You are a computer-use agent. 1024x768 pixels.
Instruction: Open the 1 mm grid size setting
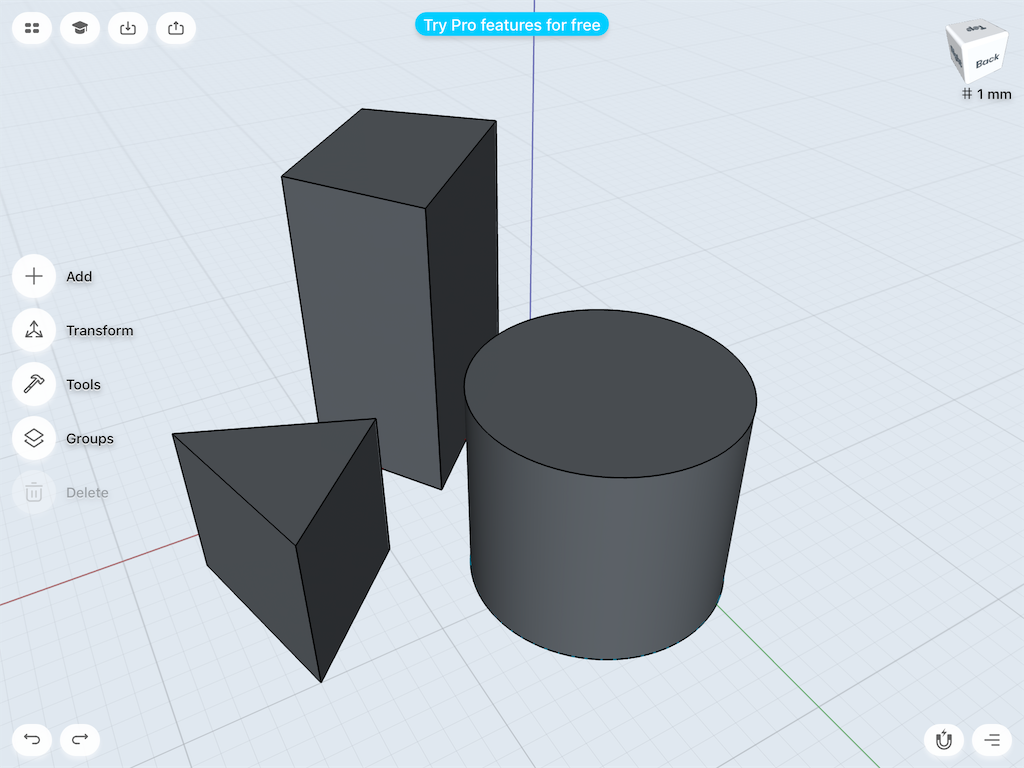pyautogui.click(x=987, y=94)
